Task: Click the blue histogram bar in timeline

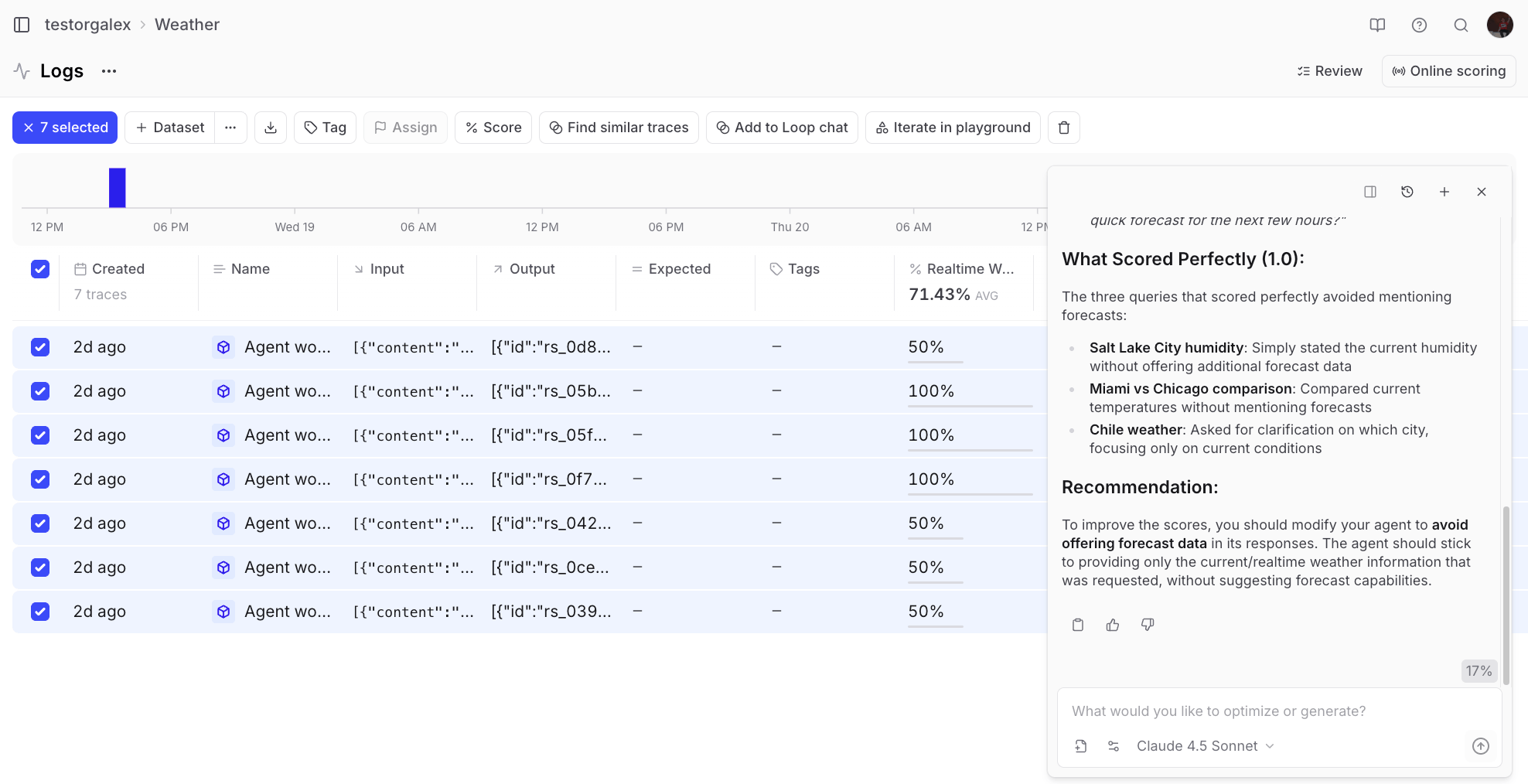Action: click(x=118, y=188)
